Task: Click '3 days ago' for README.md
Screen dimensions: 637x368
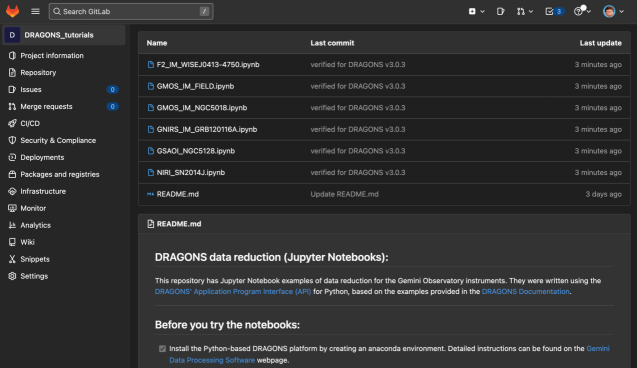Action: (x=603, y=194)
